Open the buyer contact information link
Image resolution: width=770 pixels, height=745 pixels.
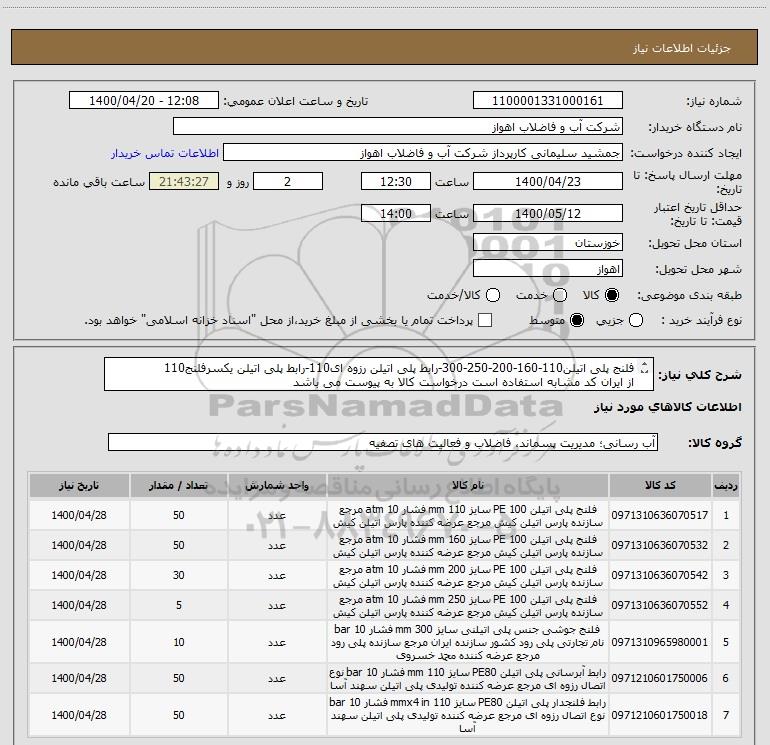(165, 153)
